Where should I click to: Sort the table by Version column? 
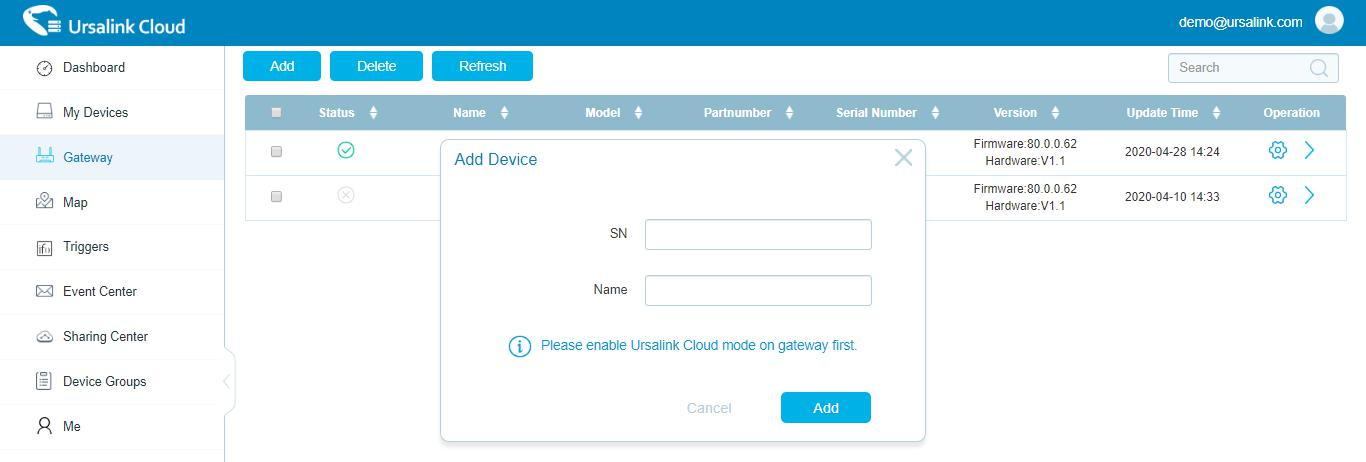coord(1055,113)
